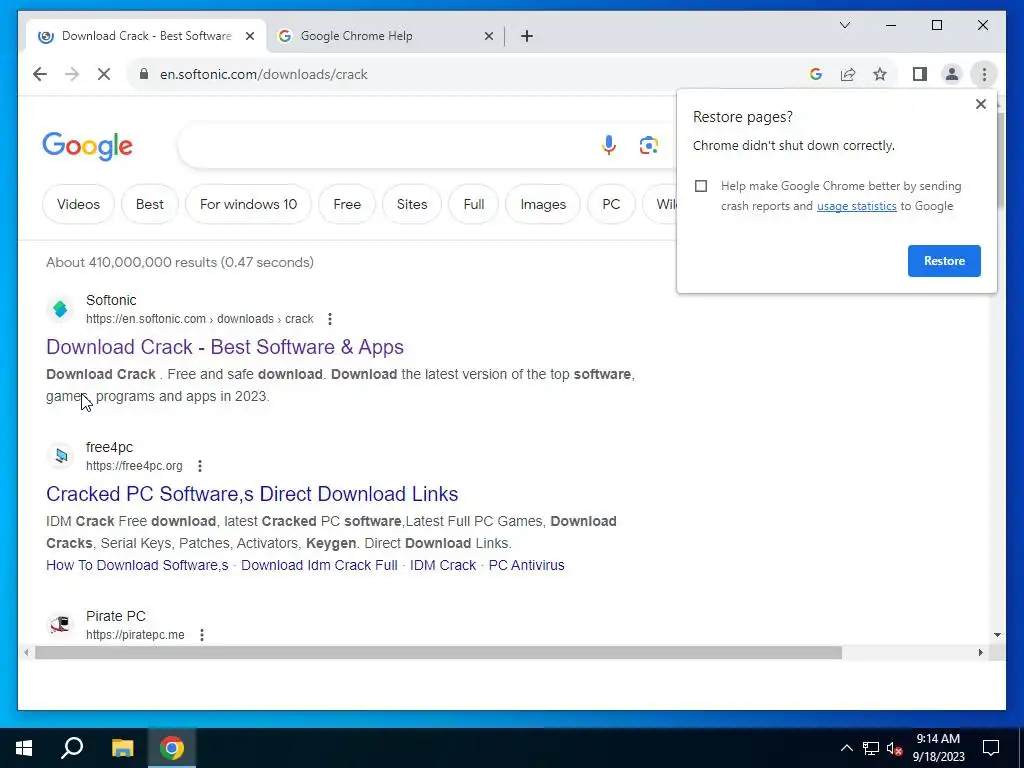Image resolution: width=1024 pixels, height=768 pixels.
Task: Click the free4pc.org URL text
Action: [x=134, y=466]
